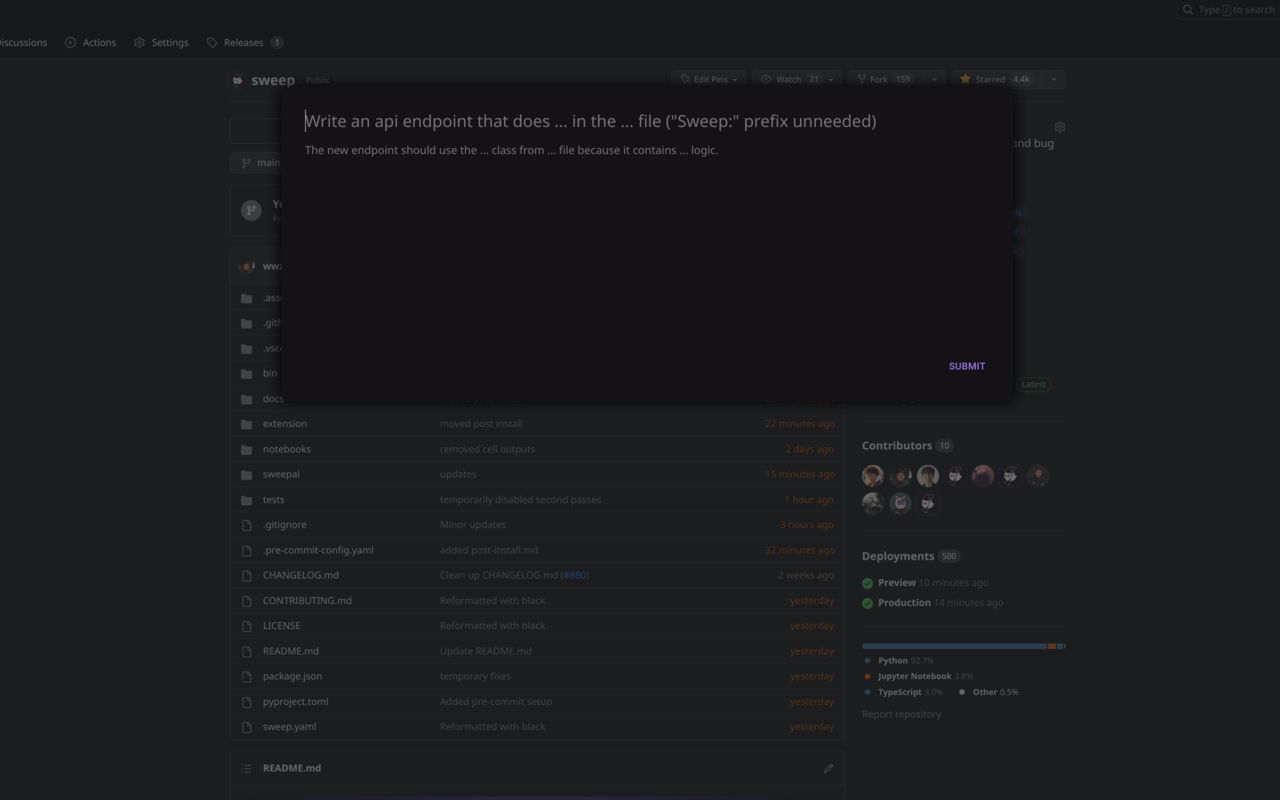Click the folder icon for notebooks
1280x800 pixels.
(247, 449)
